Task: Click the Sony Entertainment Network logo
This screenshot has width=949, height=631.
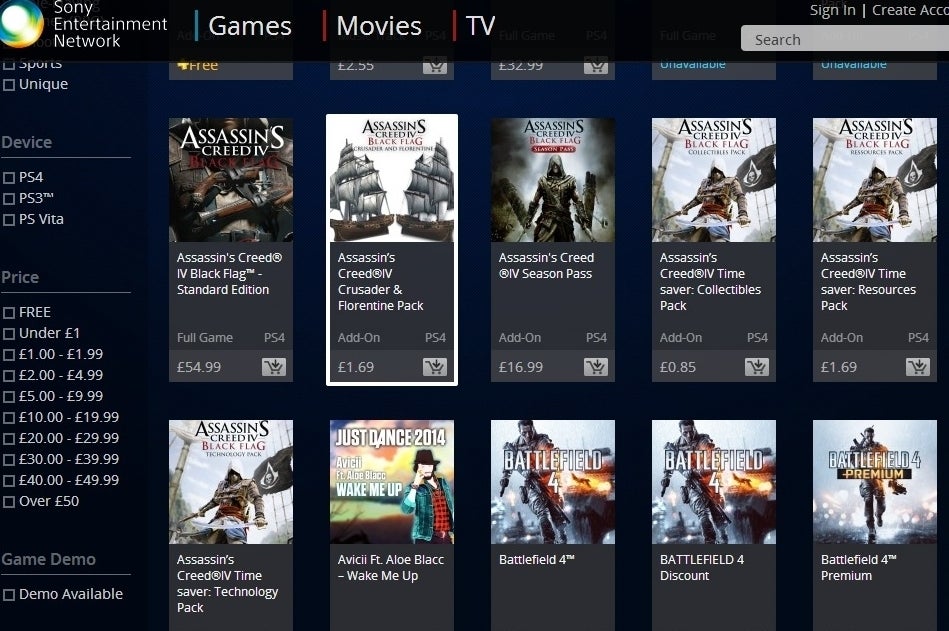Action: pyautogui.click(x=84, y=24)
